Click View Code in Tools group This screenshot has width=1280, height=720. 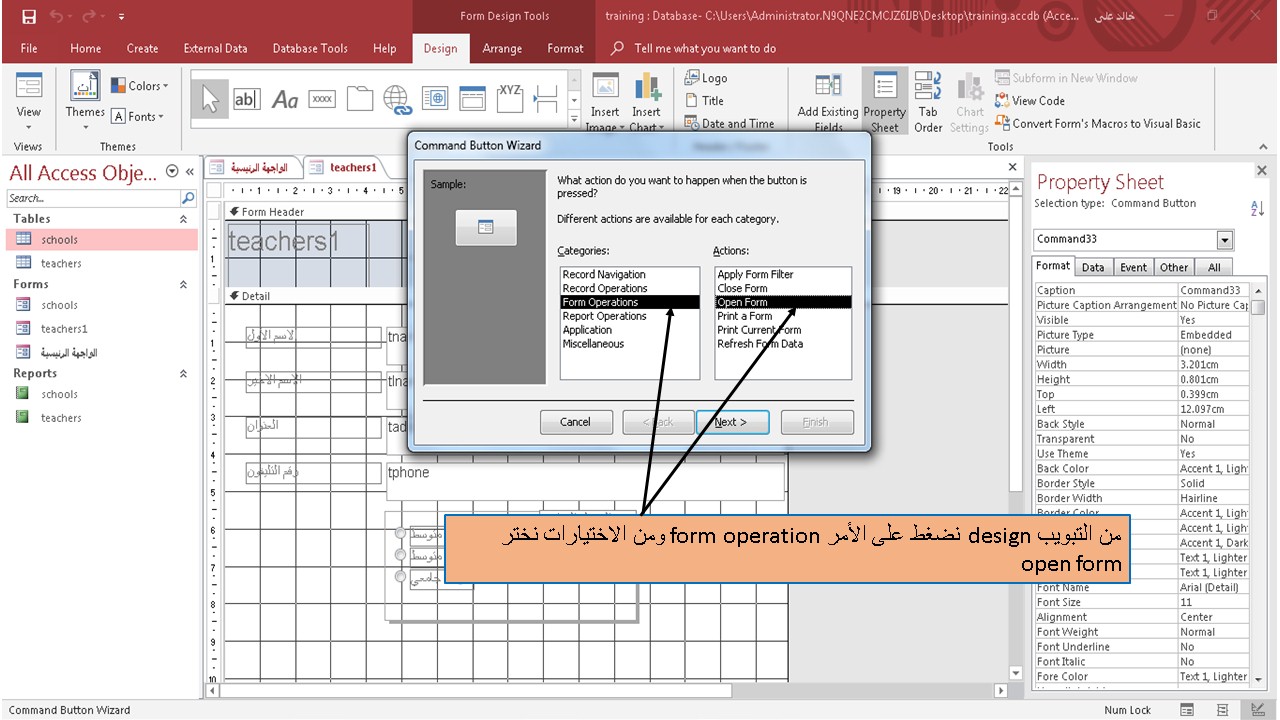pos(1030,100)
